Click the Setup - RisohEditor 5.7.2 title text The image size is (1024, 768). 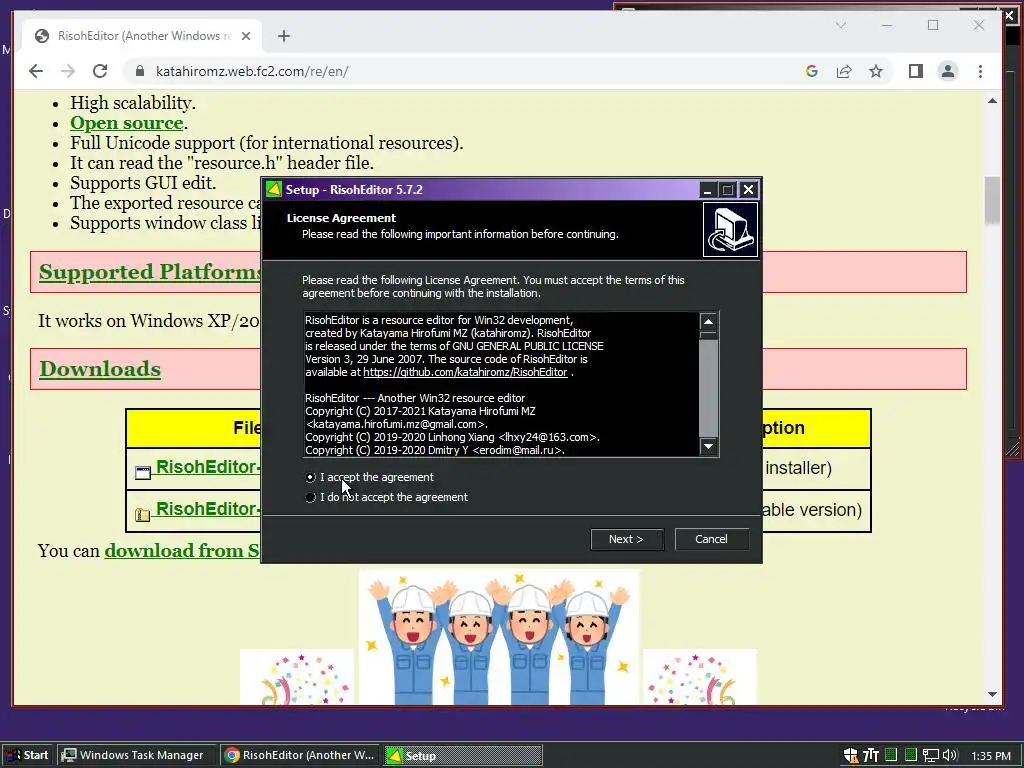[x=354, y=190]
